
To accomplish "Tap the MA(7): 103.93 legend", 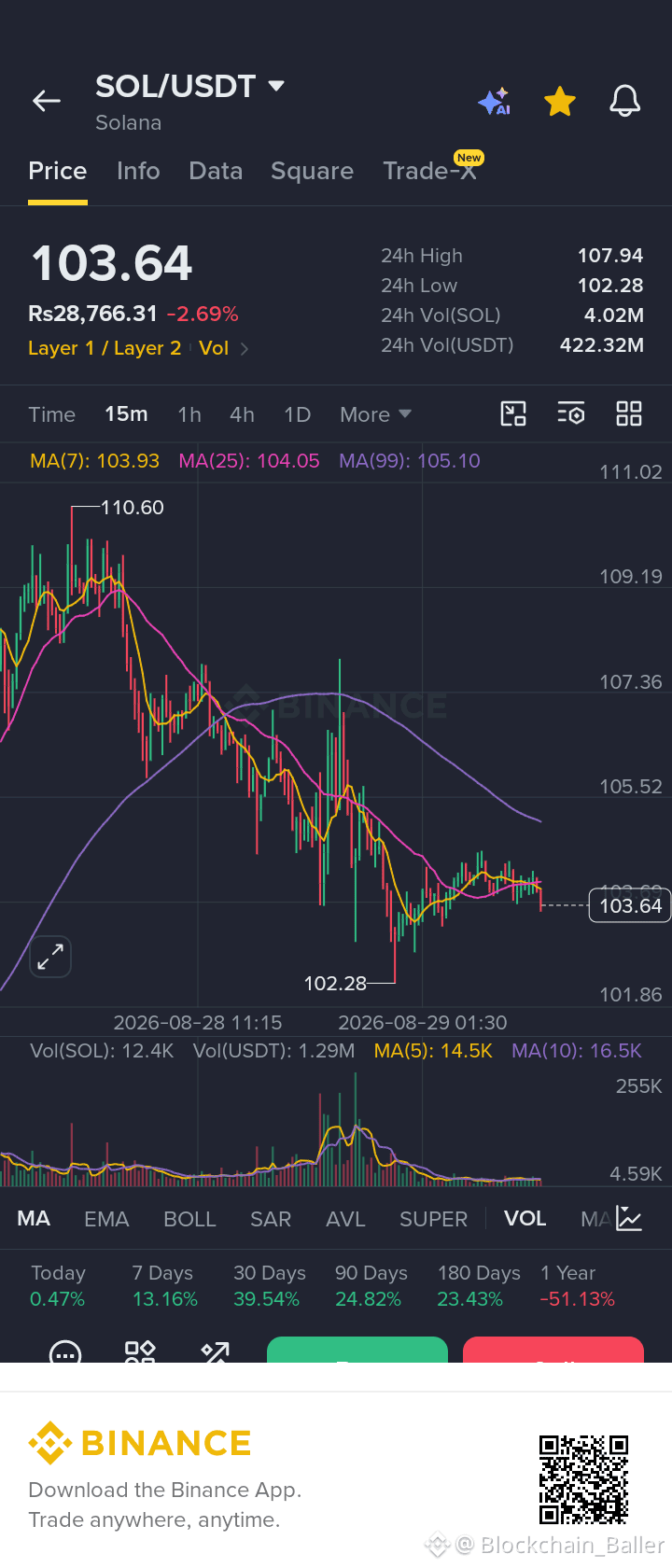I will (x=94, y=461).
